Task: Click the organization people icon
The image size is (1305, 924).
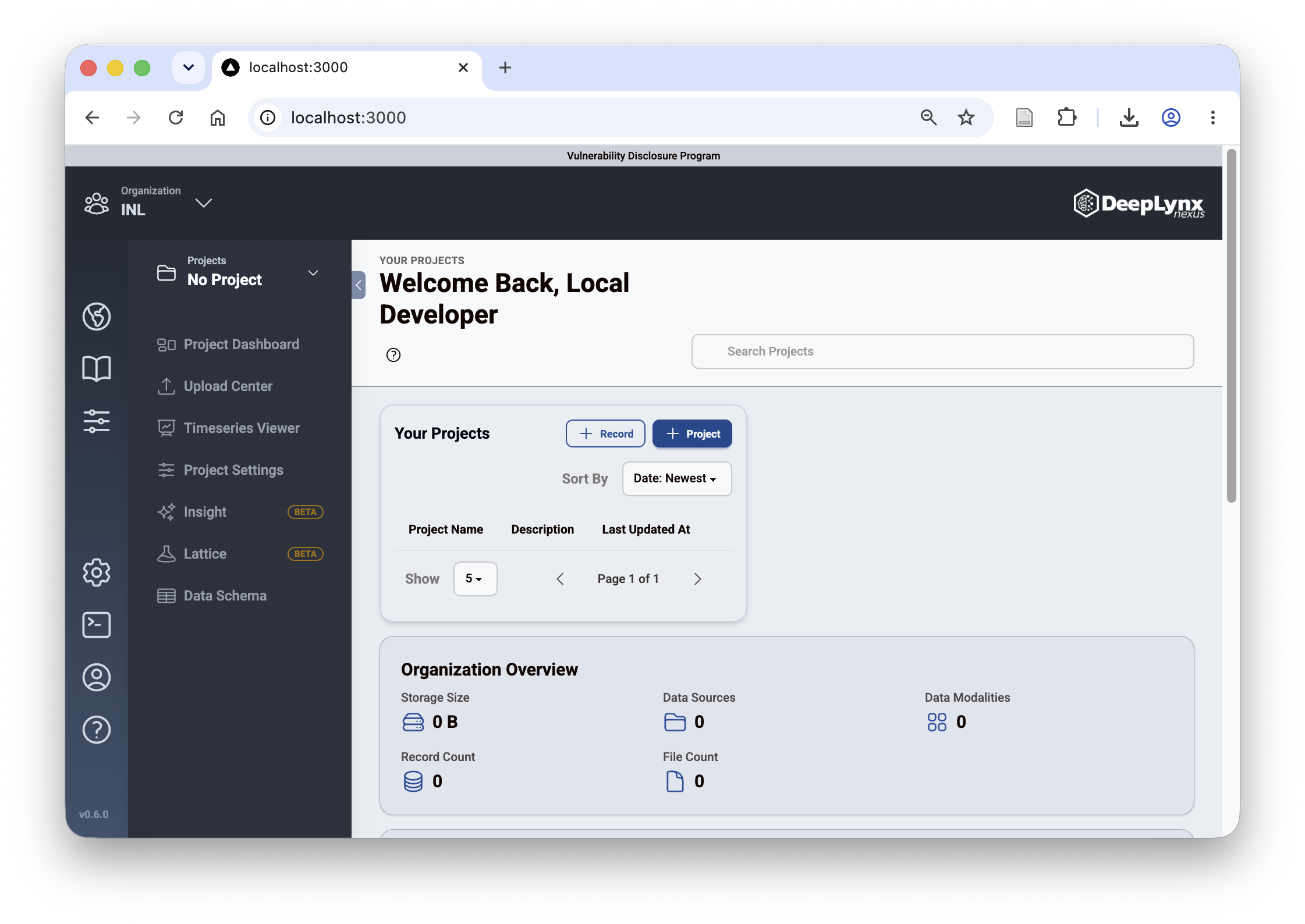Action: click(x=97, y=204)
